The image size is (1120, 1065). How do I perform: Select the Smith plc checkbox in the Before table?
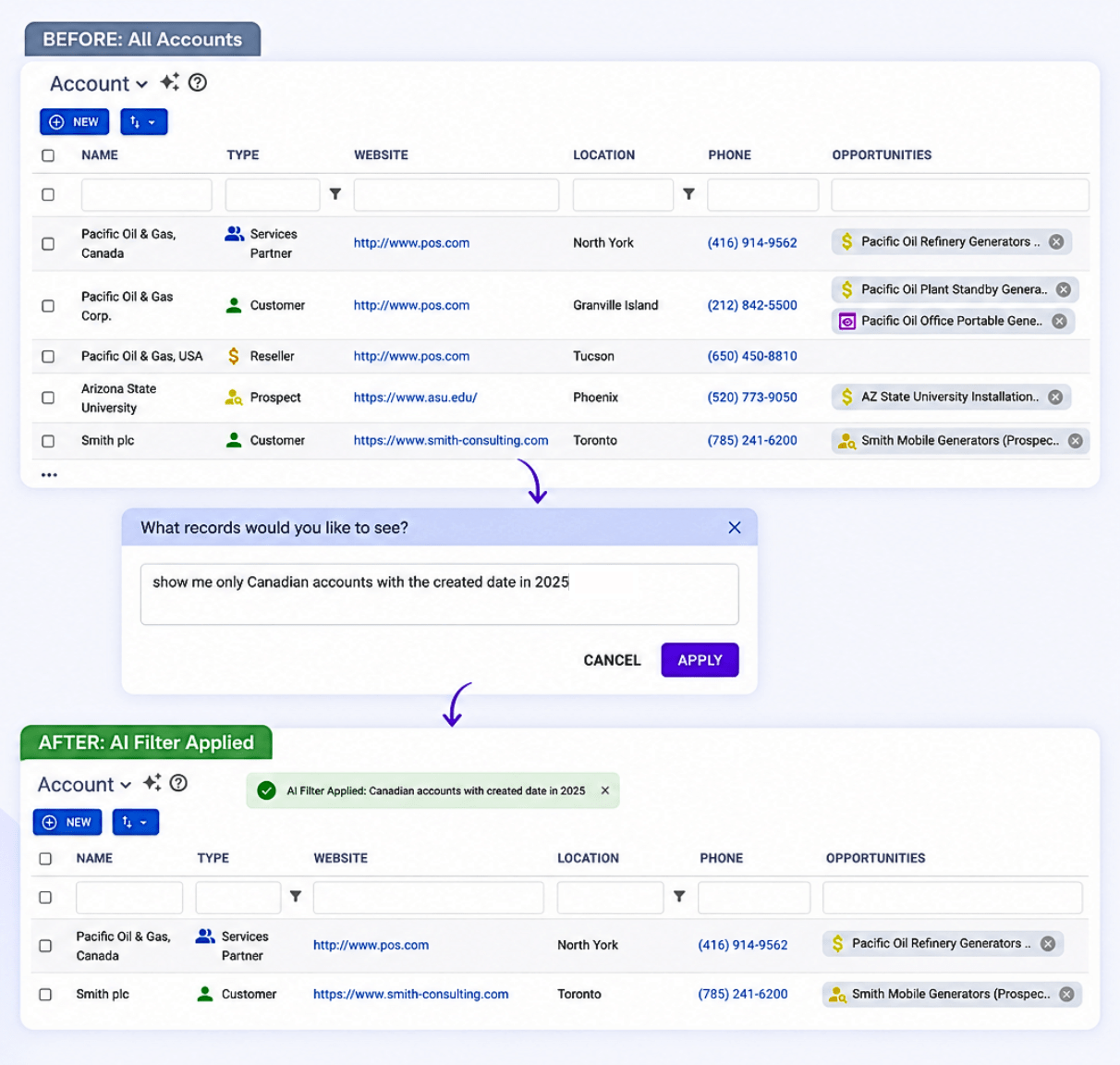[x=48, y=441]
